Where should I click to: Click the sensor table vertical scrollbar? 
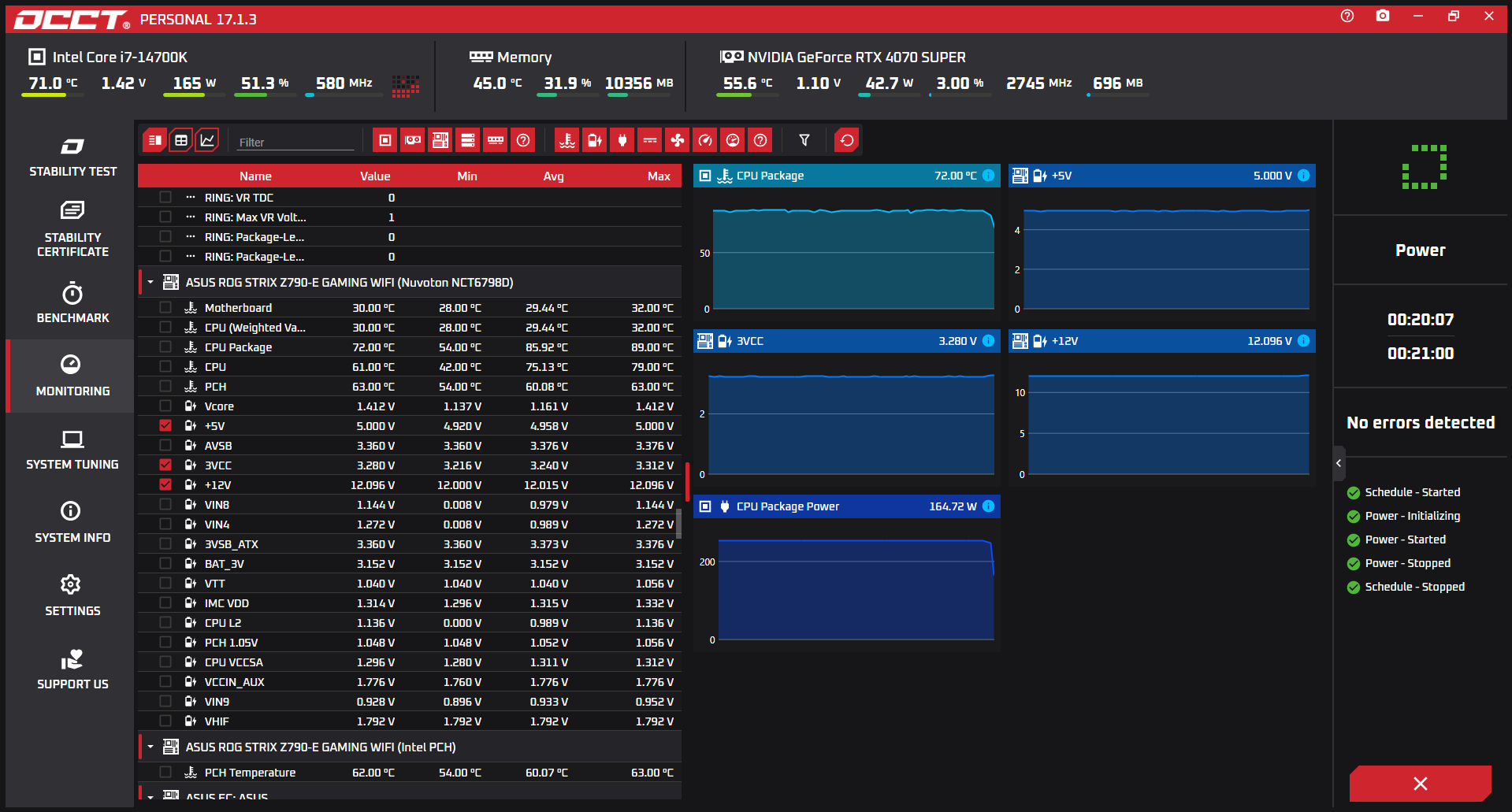click(x=678, y=523)
